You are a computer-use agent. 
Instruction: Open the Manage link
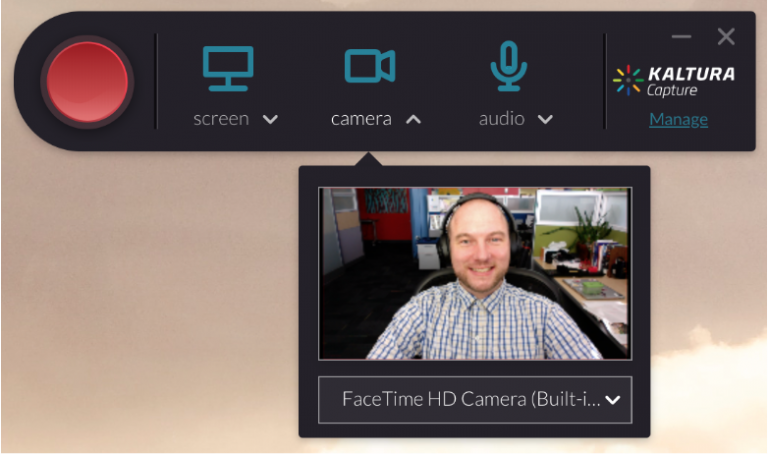tap(678, 120)
